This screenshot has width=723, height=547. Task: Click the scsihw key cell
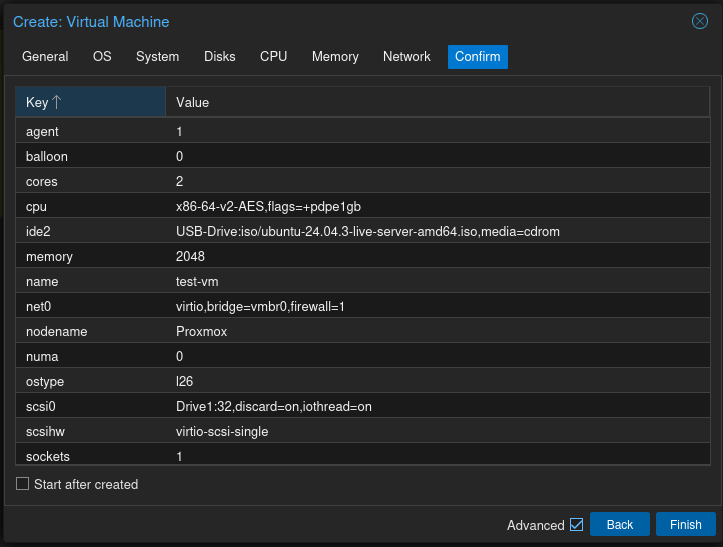tap(90, 431)
